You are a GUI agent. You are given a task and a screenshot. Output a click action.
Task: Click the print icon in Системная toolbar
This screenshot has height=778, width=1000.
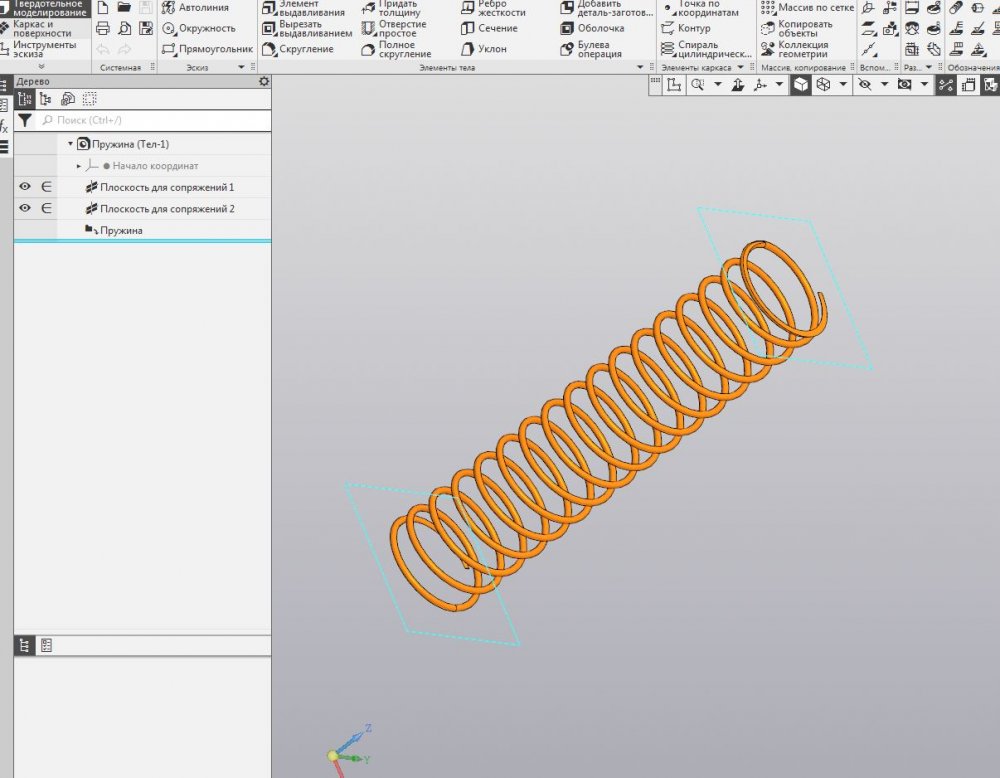coord(102,29)
